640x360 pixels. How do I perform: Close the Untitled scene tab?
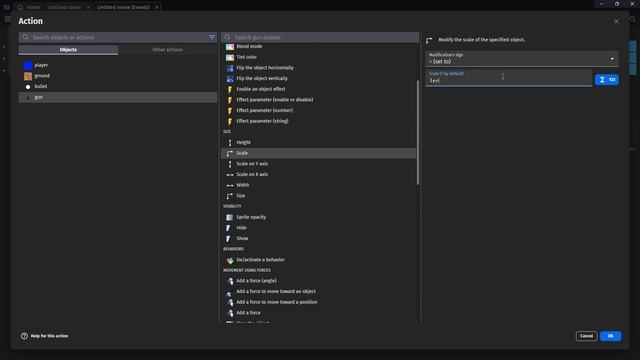pos(88,7)
